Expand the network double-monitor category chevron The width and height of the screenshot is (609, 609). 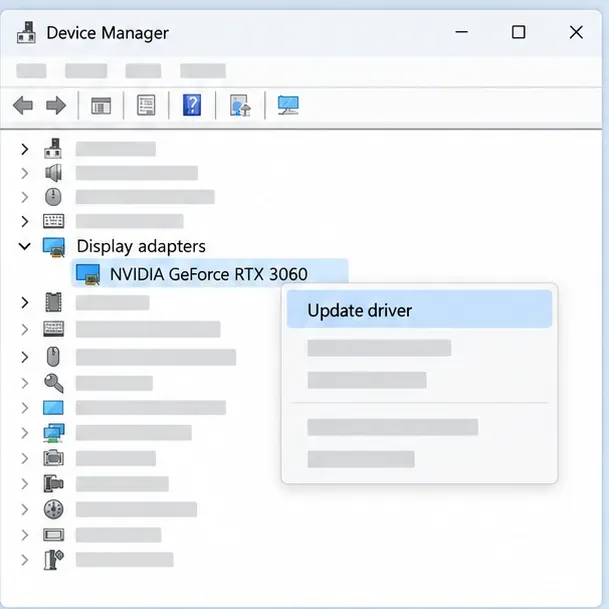click(x=25, y=433)
